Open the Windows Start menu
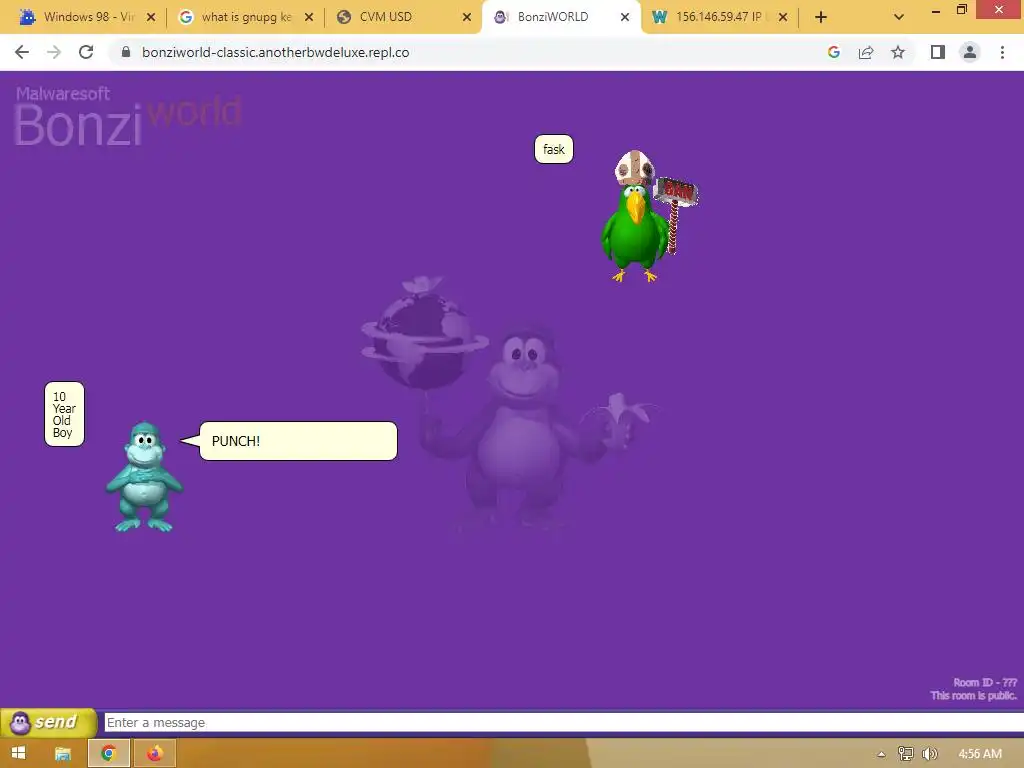 pos(18,753)
